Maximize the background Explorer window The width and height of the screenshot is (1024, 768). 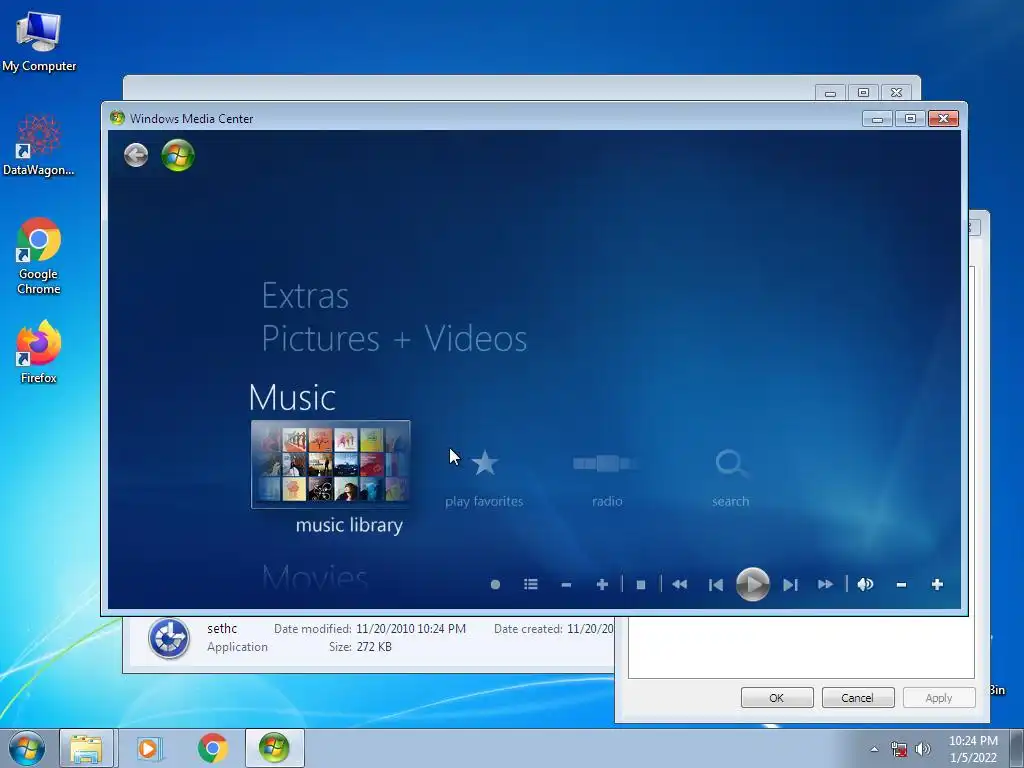(863, 93)
